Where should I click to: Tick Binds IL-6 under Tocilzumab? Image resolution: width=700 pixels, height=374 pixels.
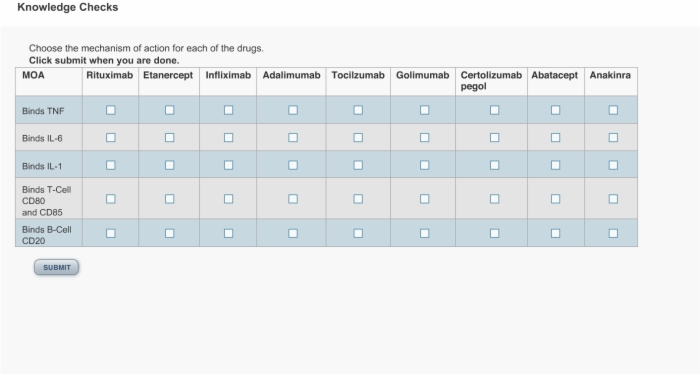[x=358, y=137]
